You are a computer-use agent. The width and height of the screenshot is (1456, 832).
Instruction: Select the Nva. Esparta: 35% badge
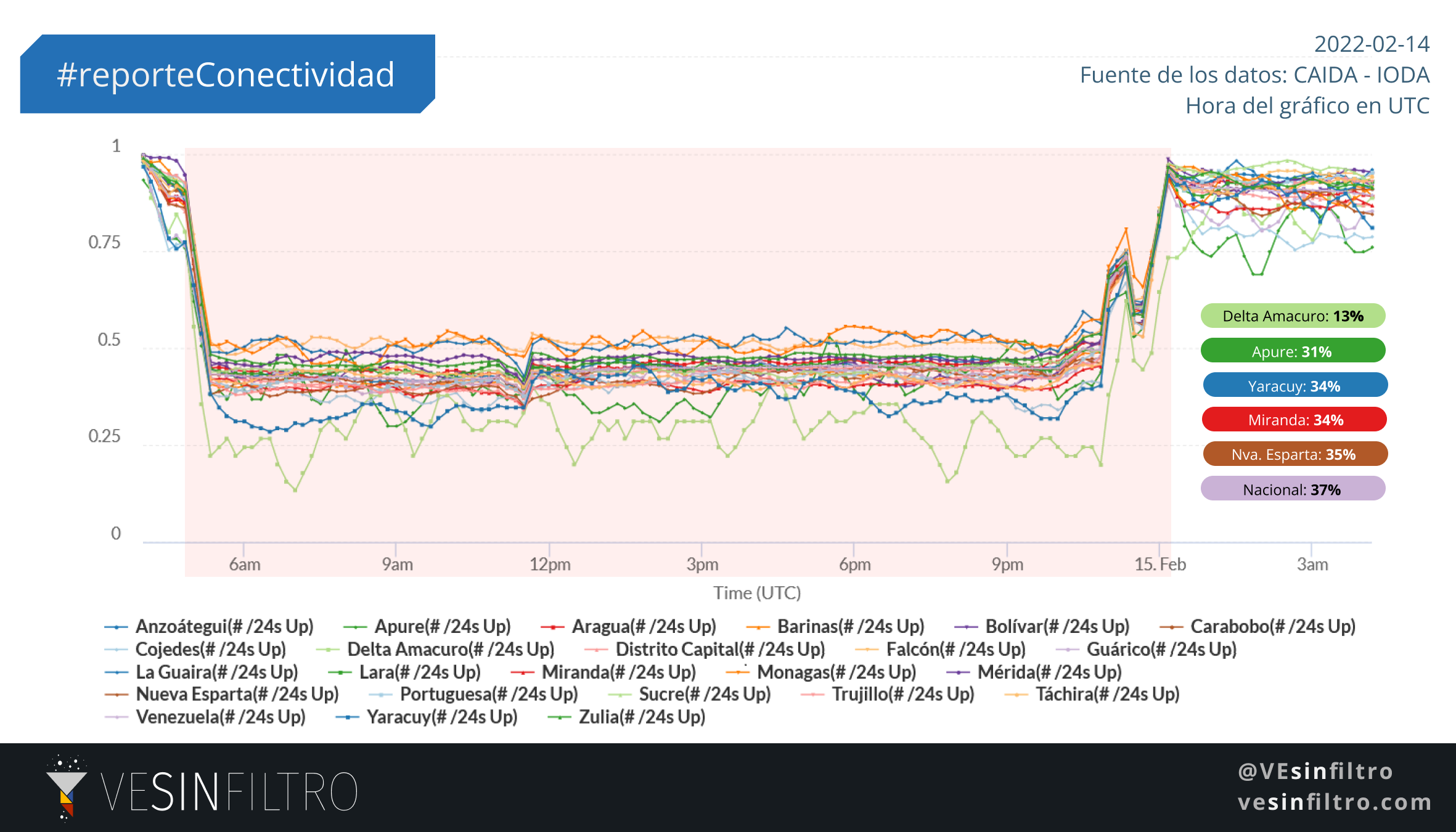click(1295, 454)
